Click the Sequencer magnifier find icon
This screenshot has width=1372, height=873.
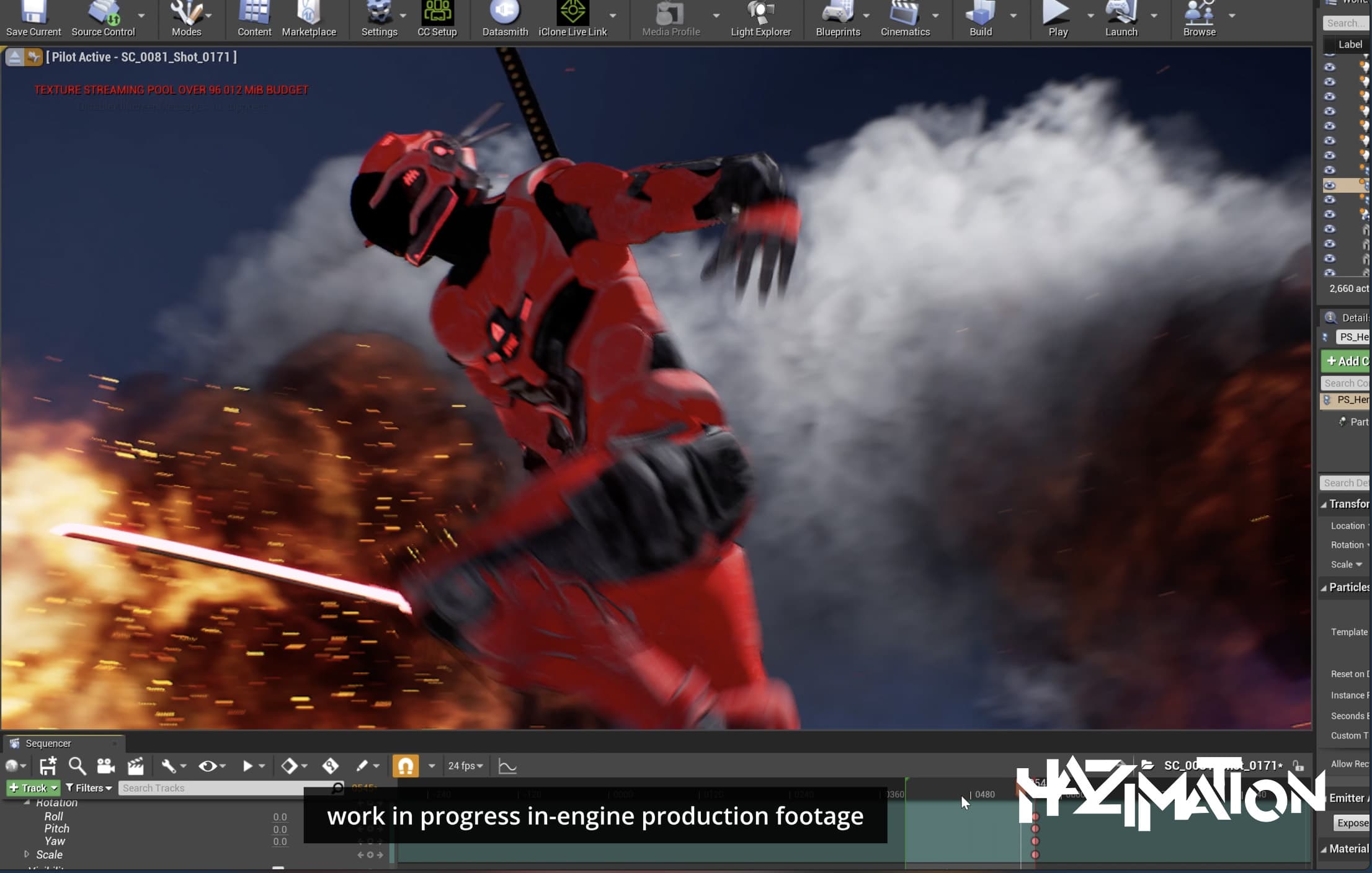tap(77, 766)
